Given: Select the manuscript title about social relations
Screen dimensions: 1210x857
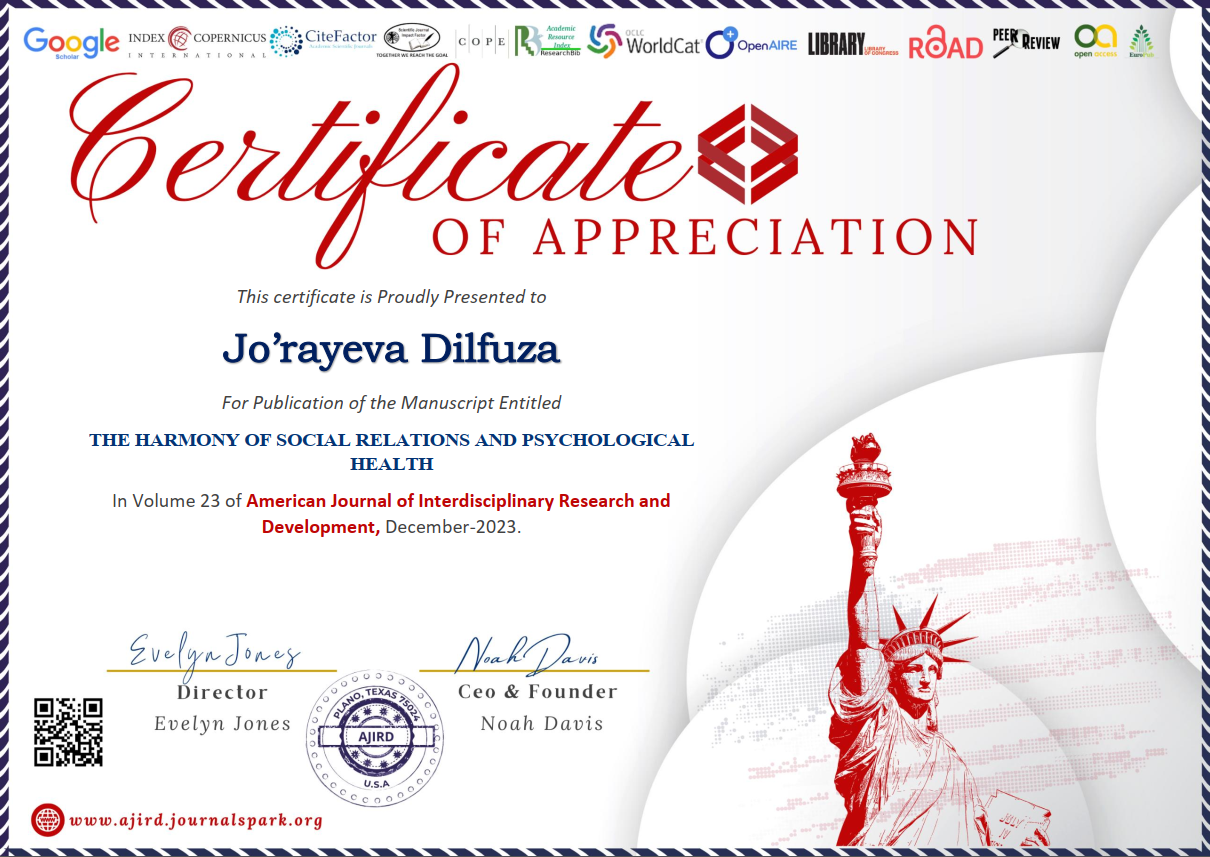Looking at the screenshot, I should [392, 452].
